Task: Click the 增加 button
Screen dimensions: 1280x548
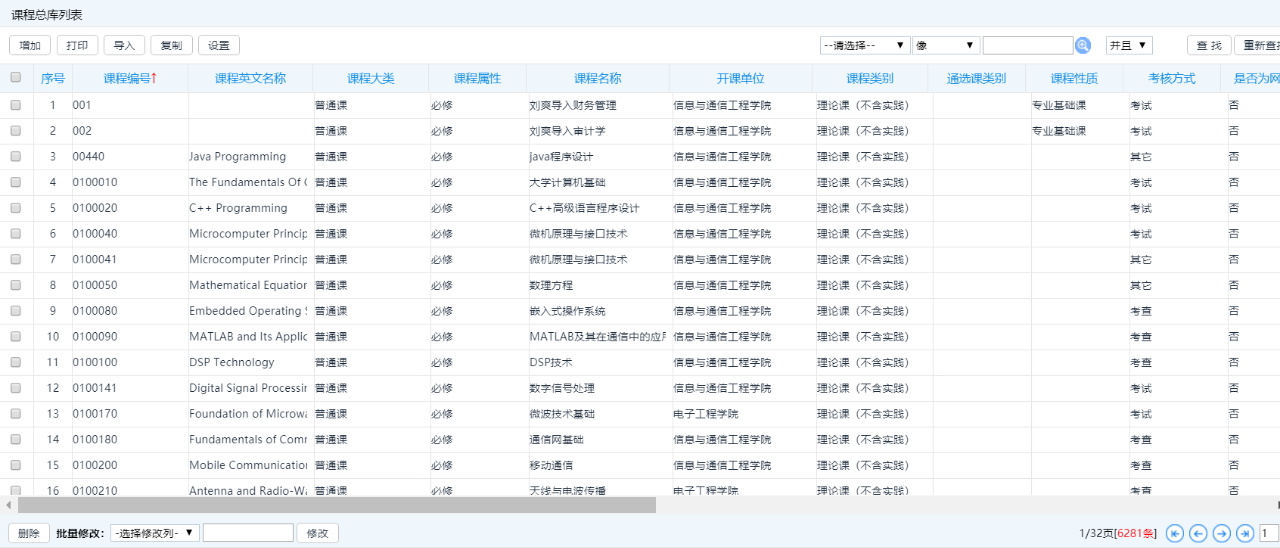Action: tap(30, 46)
